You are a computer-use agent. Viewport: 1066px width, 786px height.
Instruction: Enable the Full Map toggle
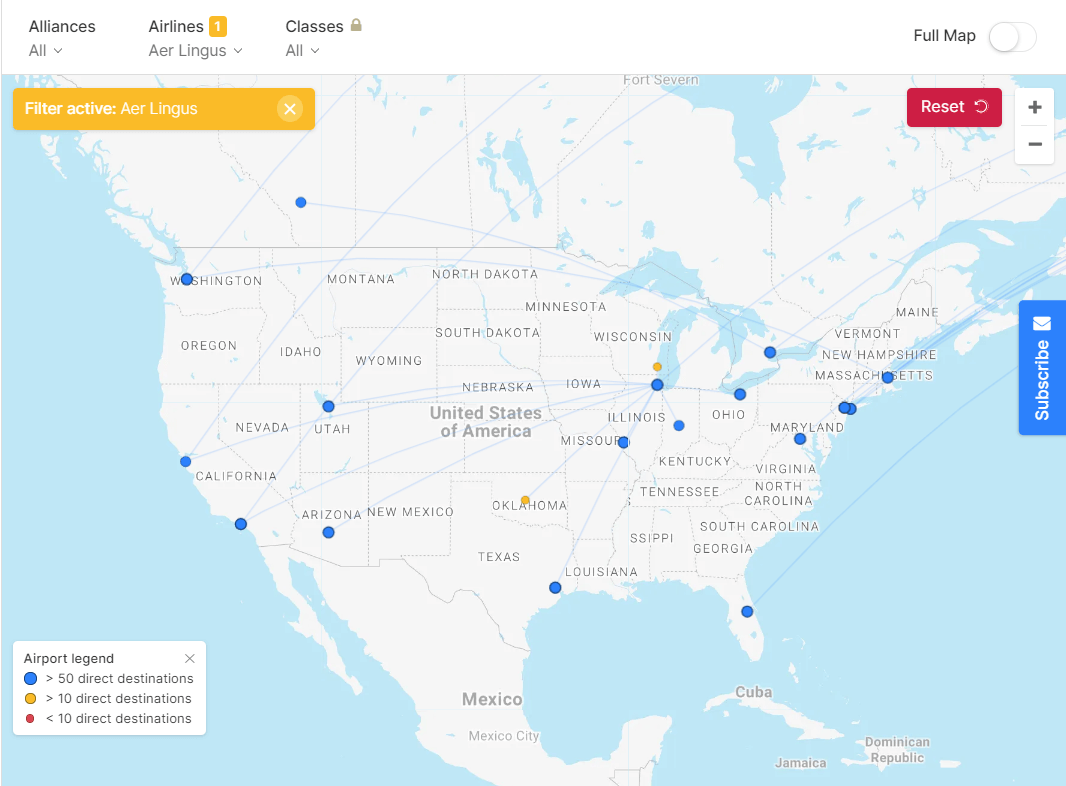click(1012, 36)
